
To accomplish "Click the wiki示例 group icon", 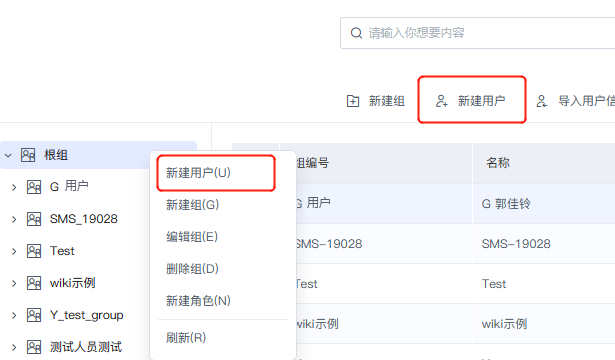I will coord(34,283).
